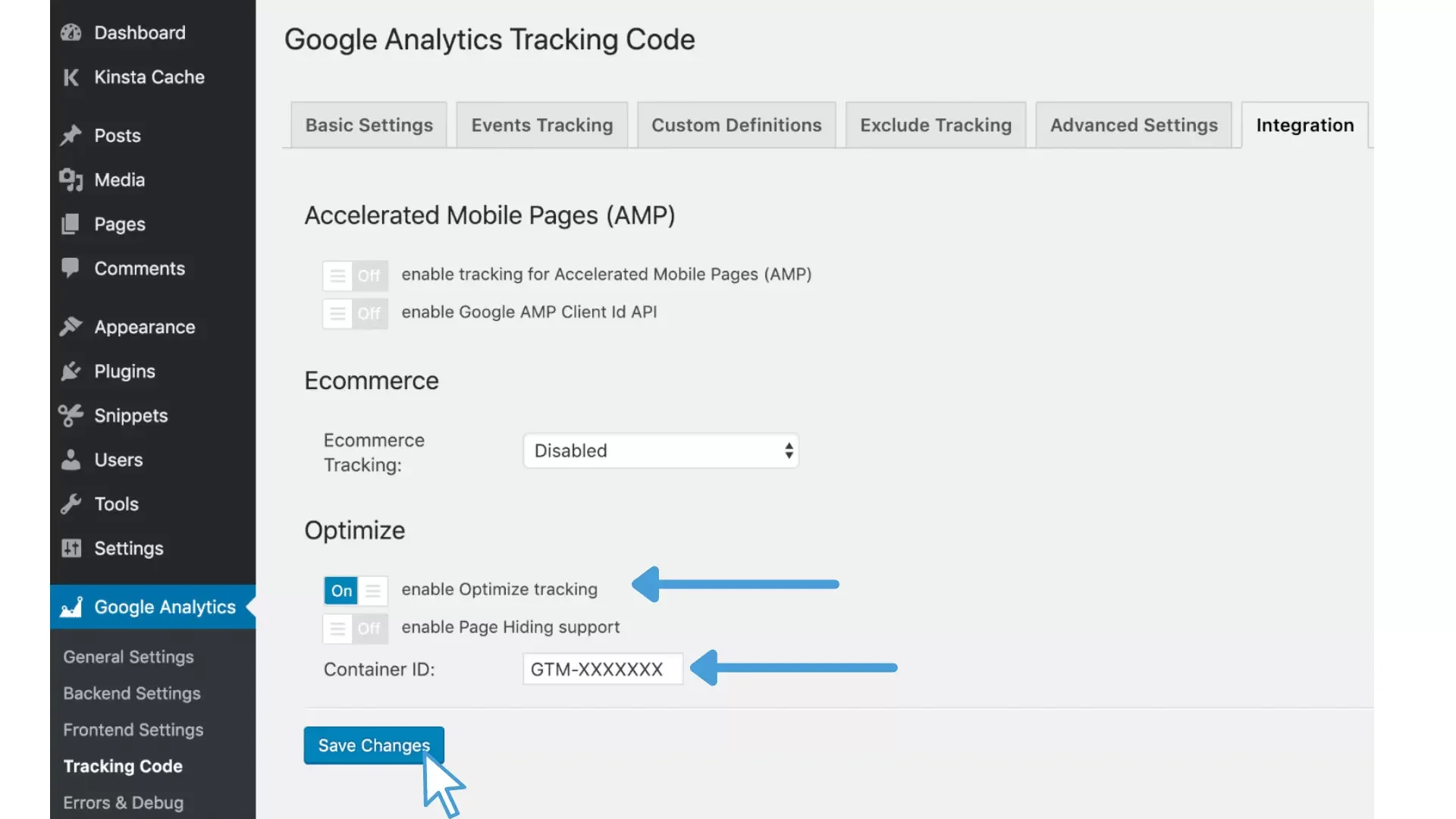The image size is (1456, 819).
Task: Switch to Basic Settings tab
Action: pyautogui.click(x=369, y=125)
